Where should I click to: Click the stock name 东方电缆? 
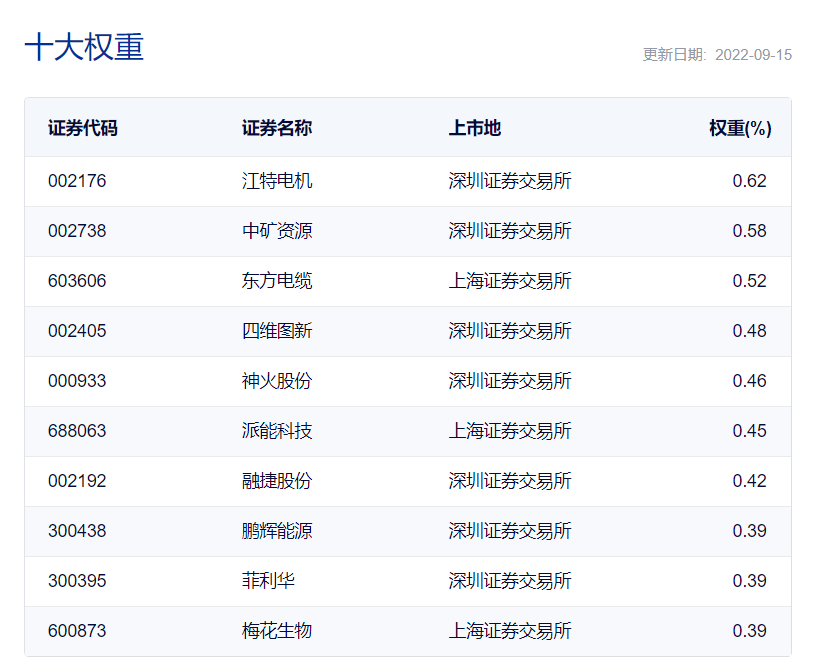coord(277,281)
